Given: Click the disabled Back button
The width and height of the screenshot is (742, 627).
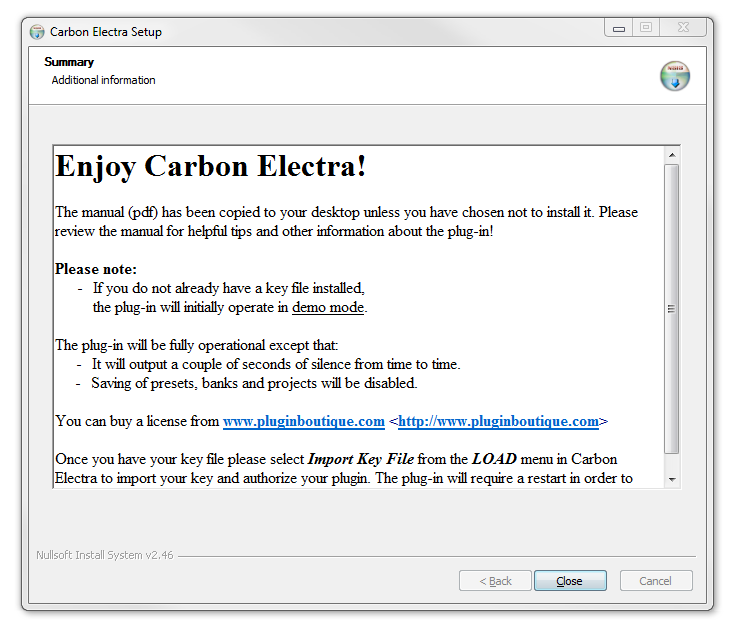Looking at the screenshot, I should click(495, 581).
